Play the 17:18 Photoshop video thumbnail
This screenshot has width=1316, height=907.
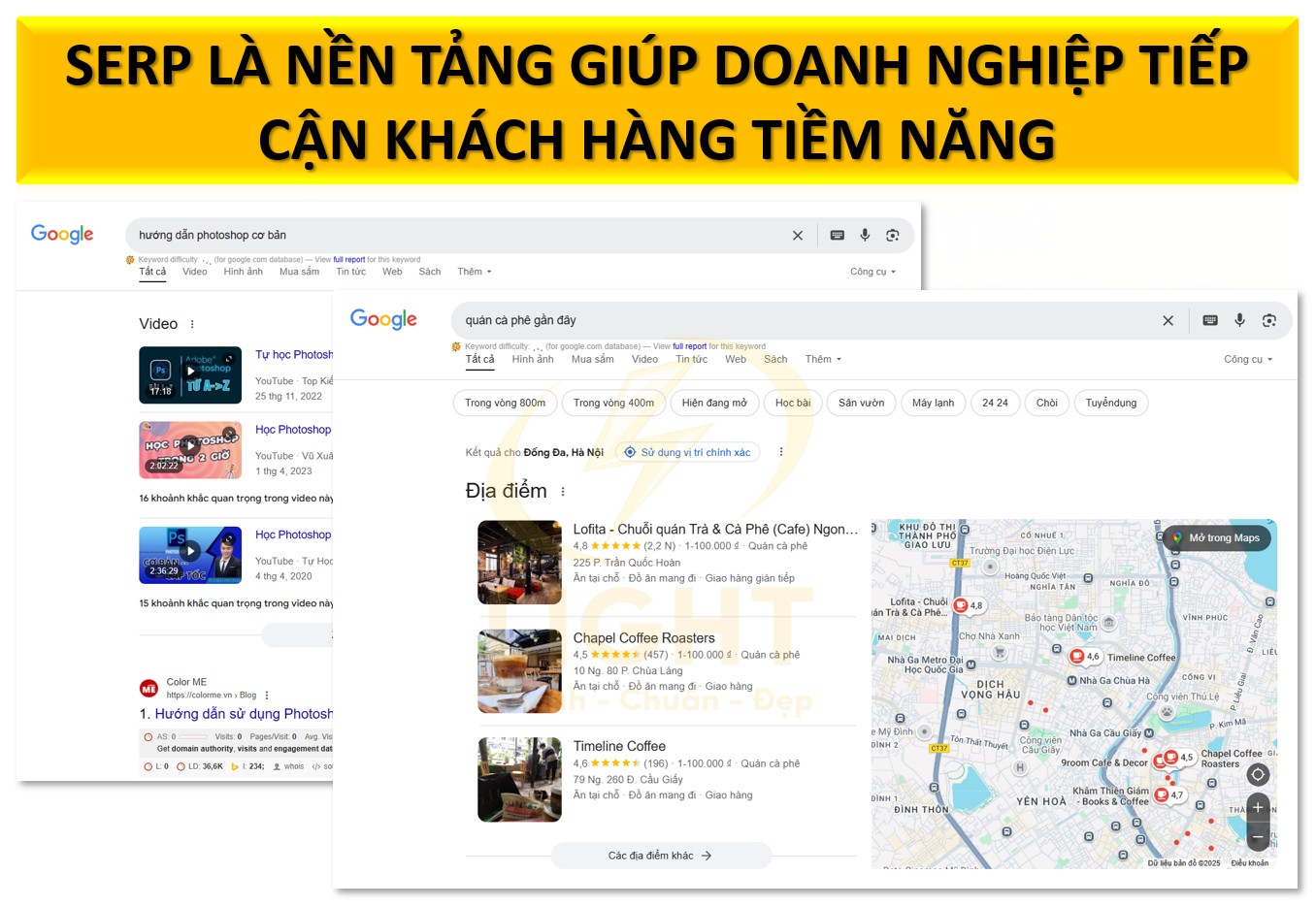(x=190, y=374)
